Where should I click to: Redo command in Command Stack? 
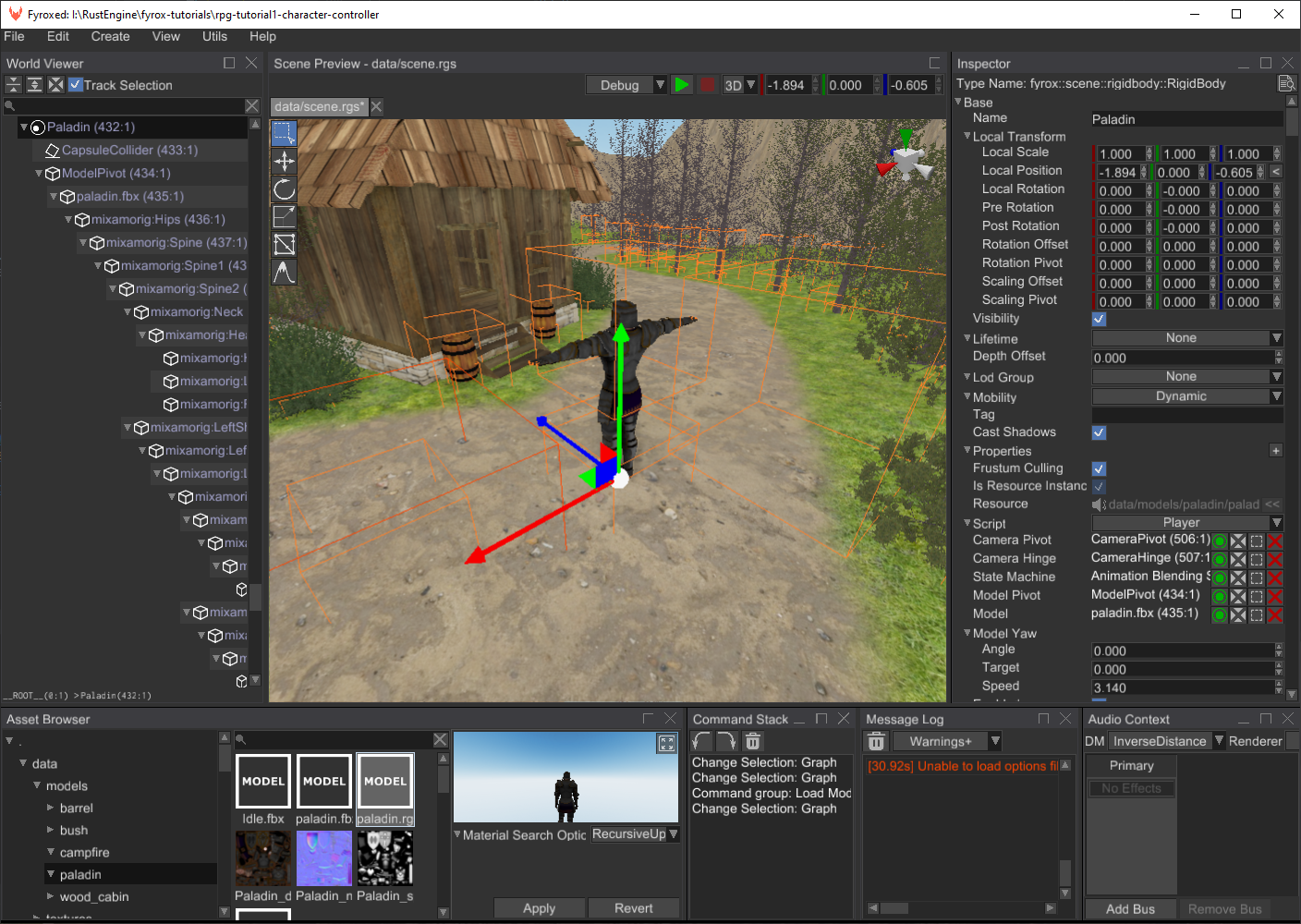(x=727, y=741)
